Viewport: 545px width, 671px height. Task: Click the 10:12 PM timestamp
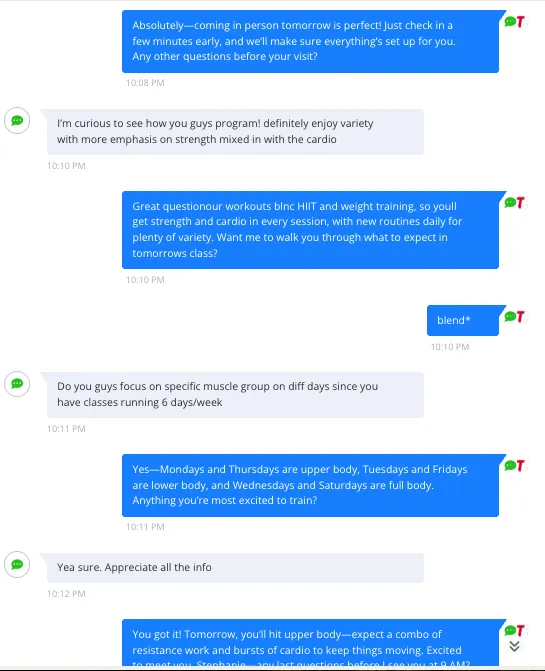coord(66,594)
